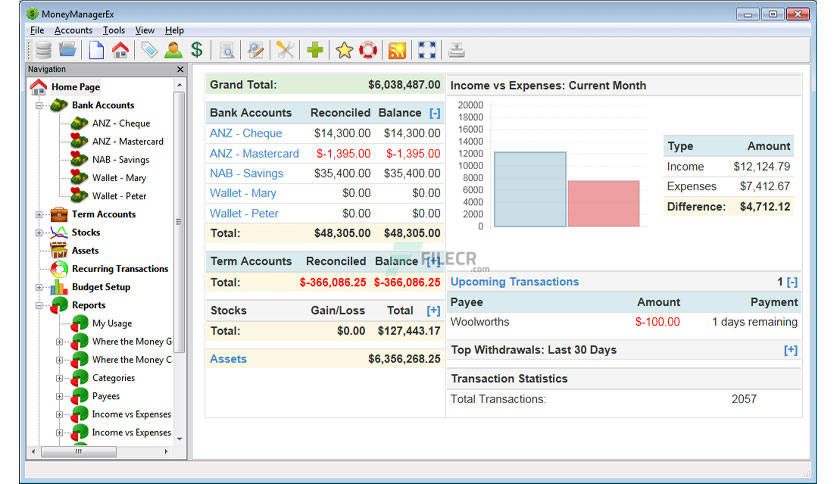Select NAB - Savings in Navigation tree
Image resolution: width=836 pixels, height=484 pixels.
[120, 159]
